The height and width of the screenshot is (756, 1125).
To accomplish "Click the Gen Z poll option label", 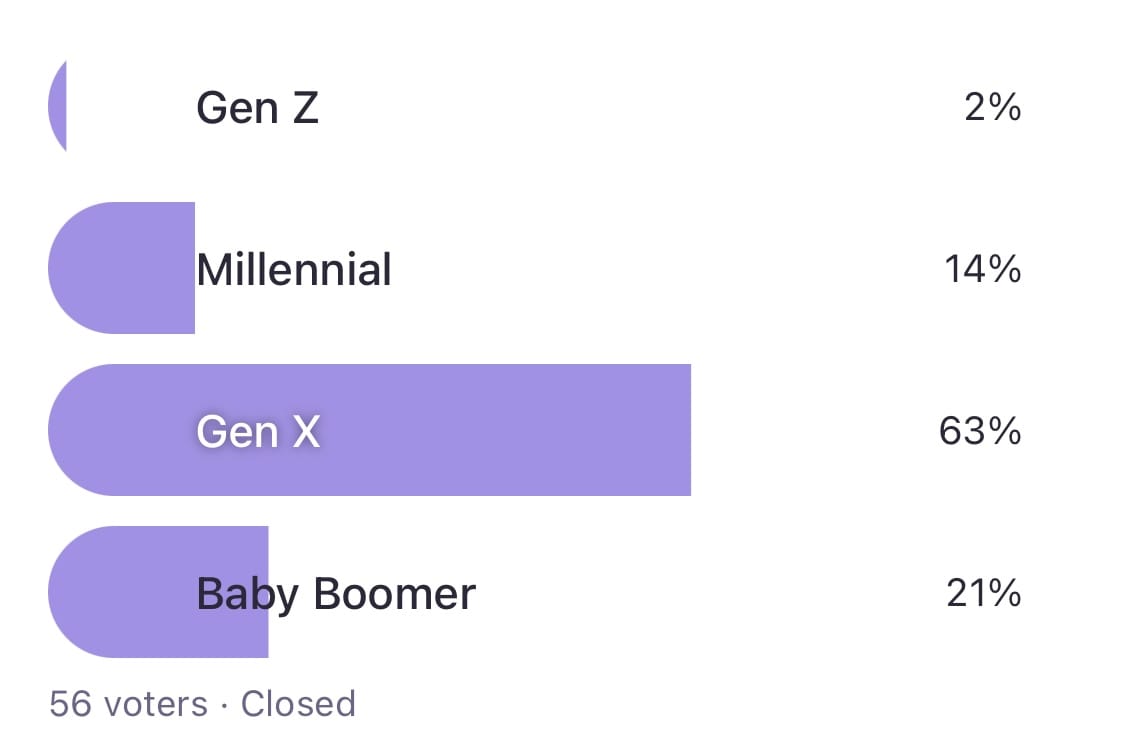I will coord(257,107).
